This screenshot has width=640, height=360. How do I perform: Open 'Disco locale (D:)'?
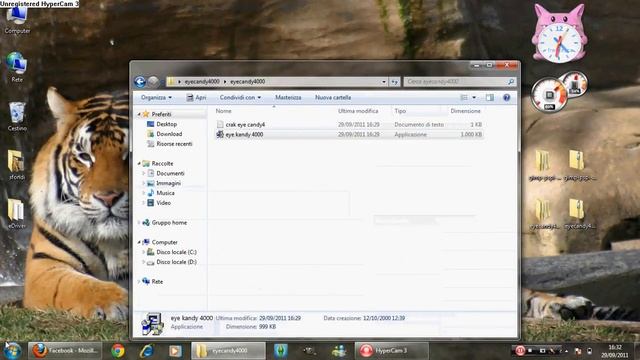pos(176,262)
